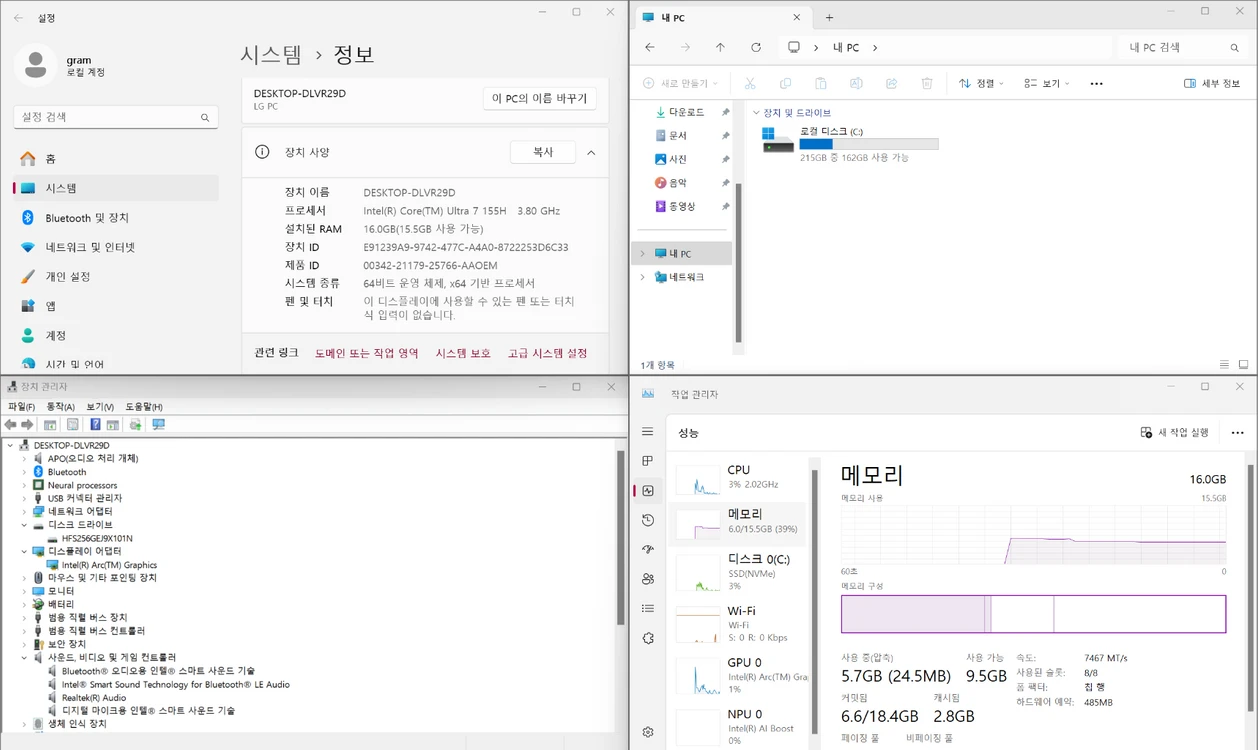Expand the Bluetooth node in Device Manager
This screenshot has width=1258, height=750.
click(x=24, y=472)
